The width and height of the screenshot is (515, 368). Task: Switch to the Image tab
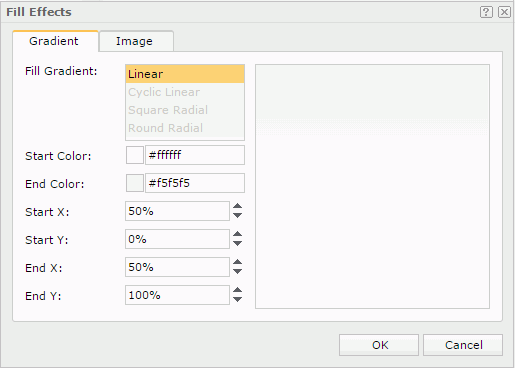click(136, 41)
